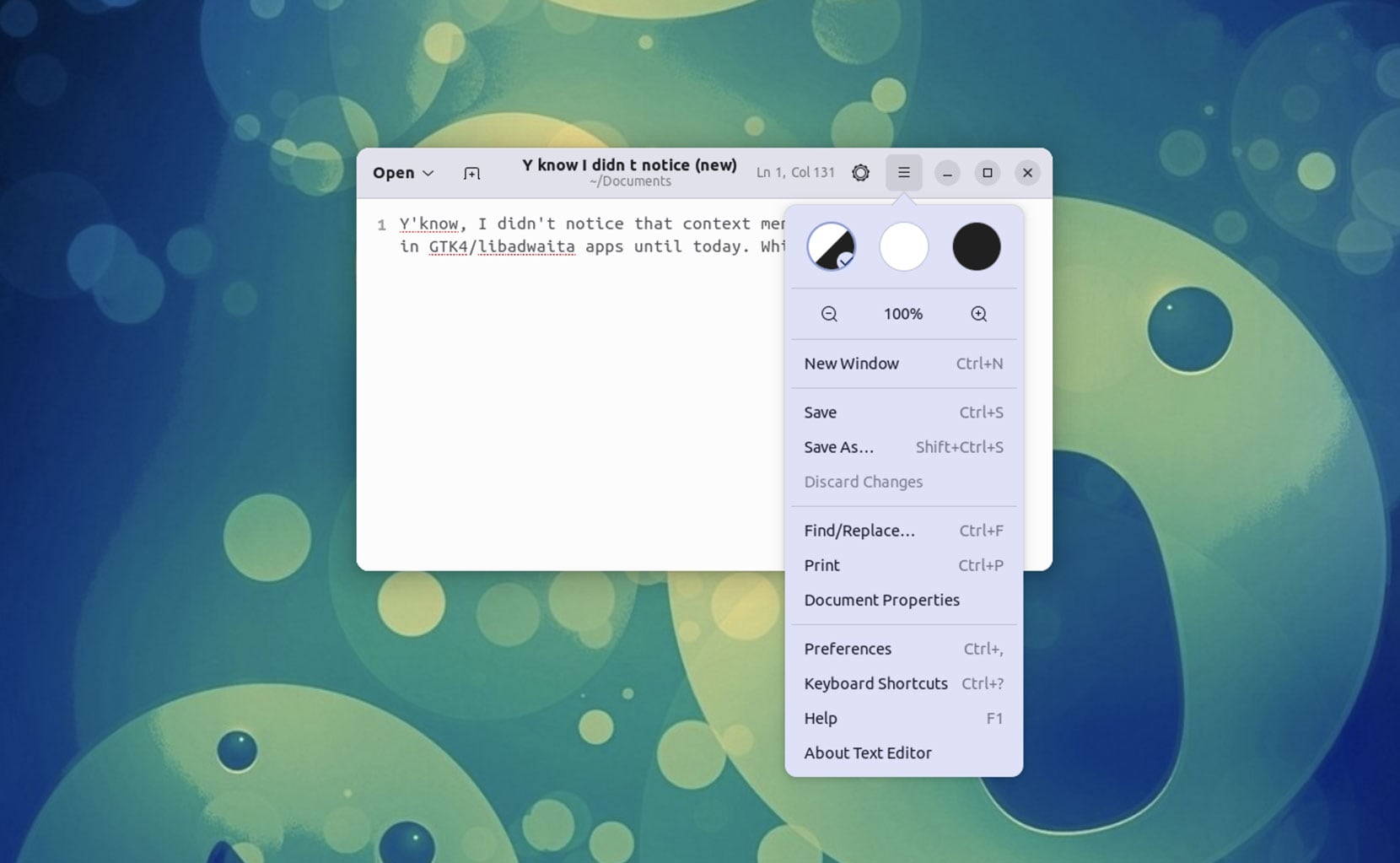
Task: Click the Ln 1, Col 131 position indicator
Action: [x=794, y=172]
